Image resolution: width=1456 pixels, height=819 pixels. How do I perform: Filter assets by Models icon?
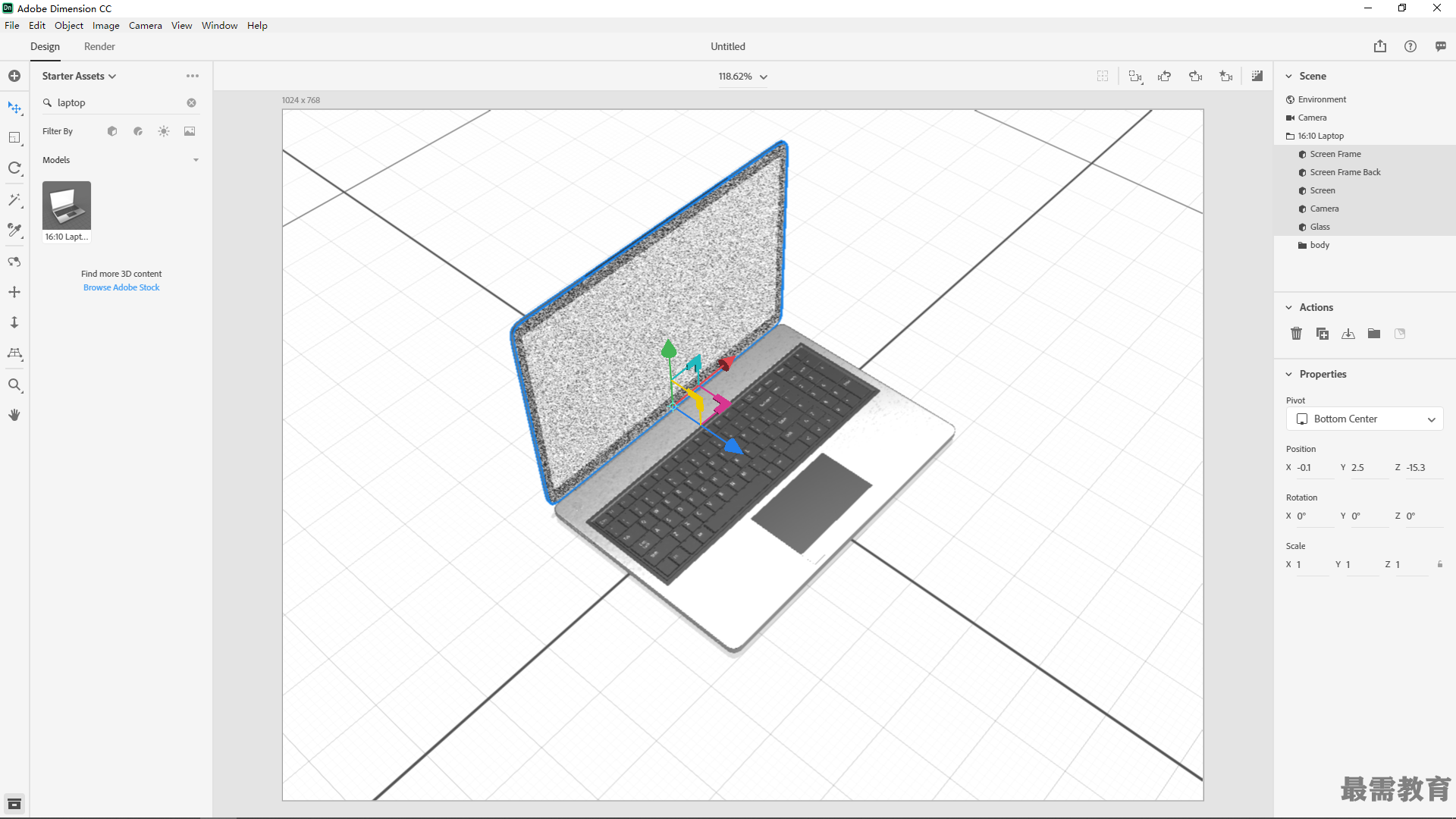[112, 131]
